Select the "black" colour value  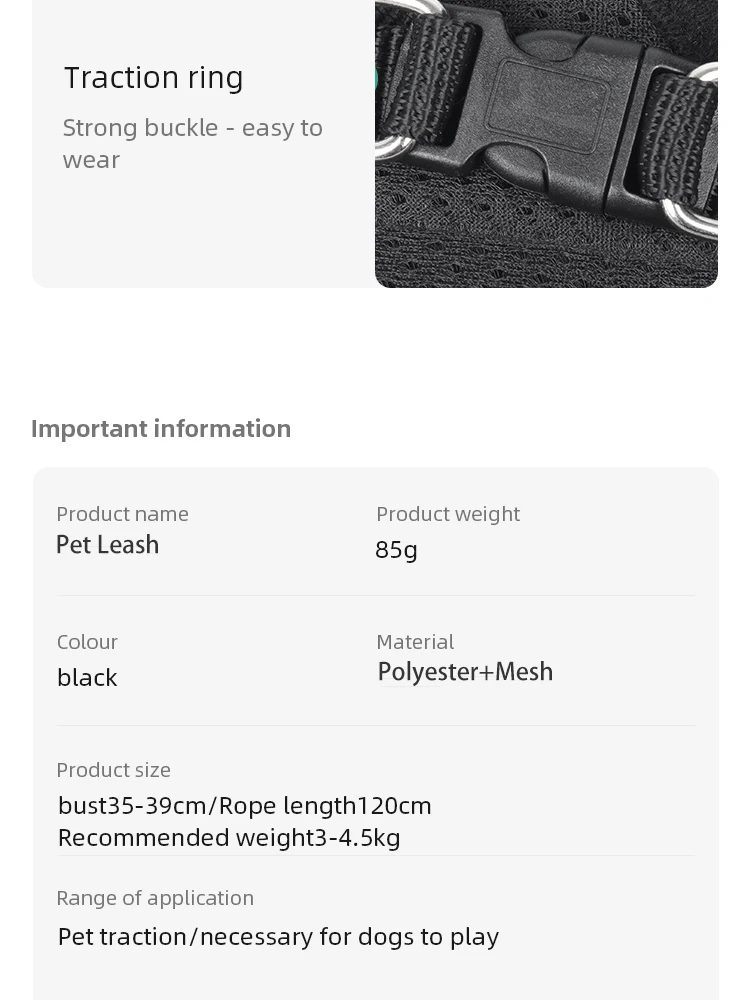pyautogui.click(x=87, y=677)
